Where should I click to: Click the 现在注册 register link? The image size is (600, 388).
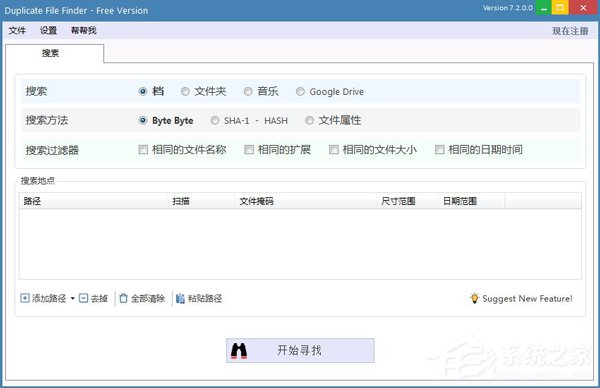pos(570,31)
